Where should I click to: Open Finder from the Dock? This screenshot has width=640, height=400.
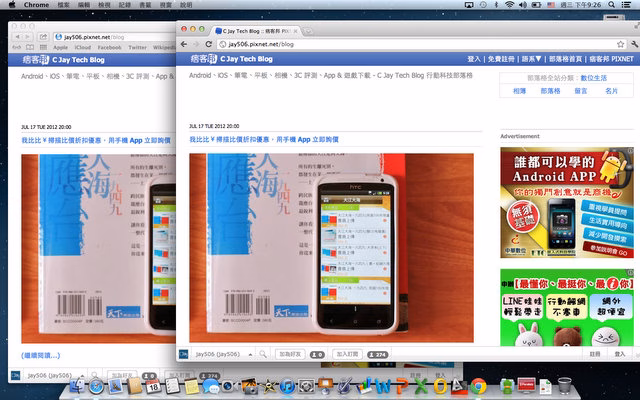(x=77, y=385)
